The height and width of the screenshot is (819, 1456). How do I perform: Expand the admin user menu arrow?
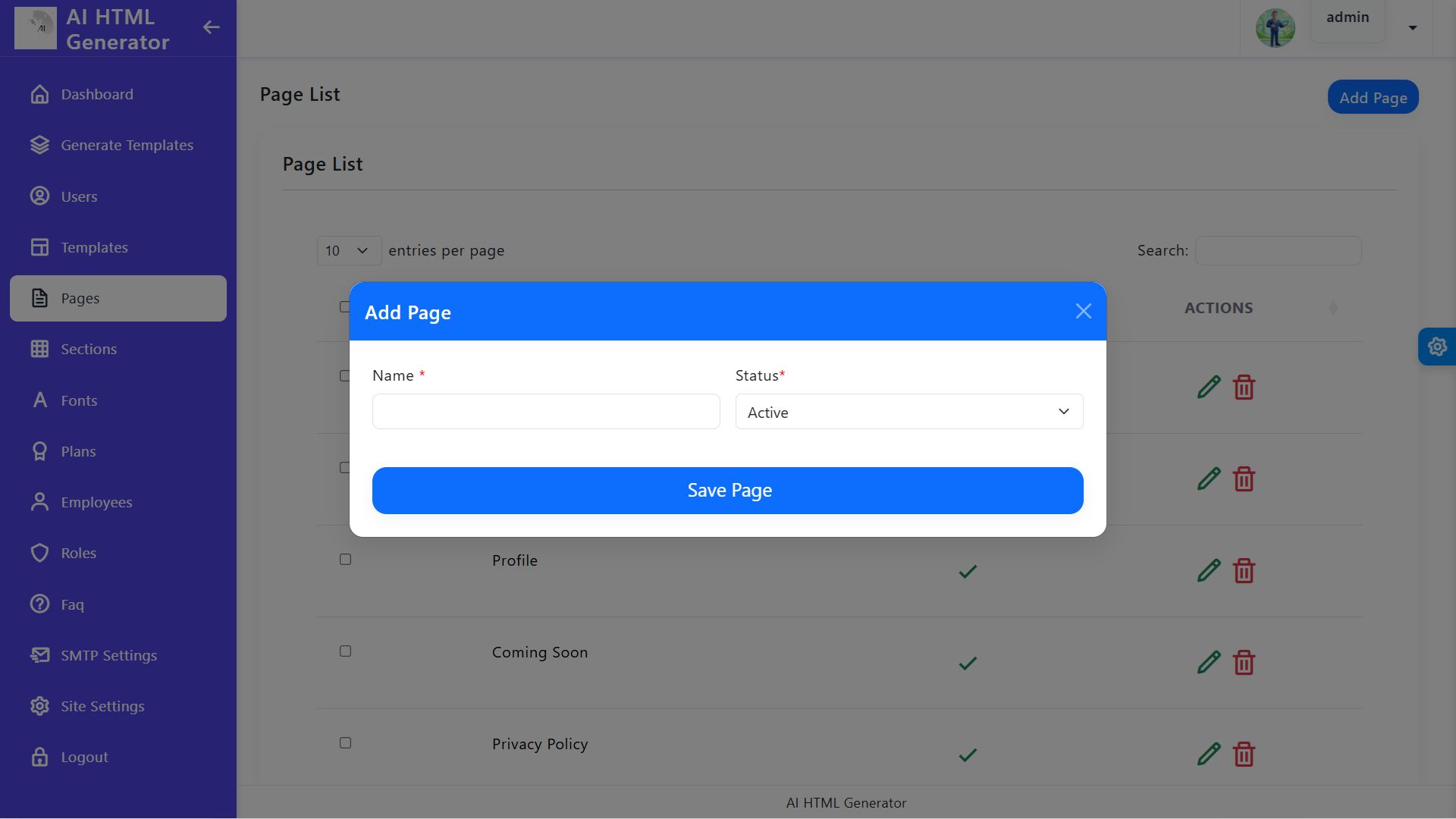click(1412, 28)
